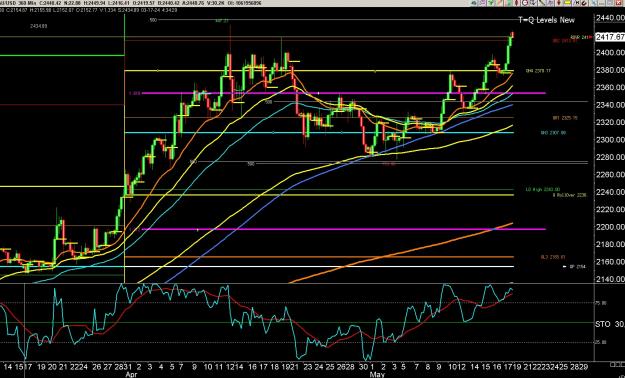The height and width of the screenshot is (378, 625).
Task: Click the red circled minus toolbar icon
Action: coord(525,3)
